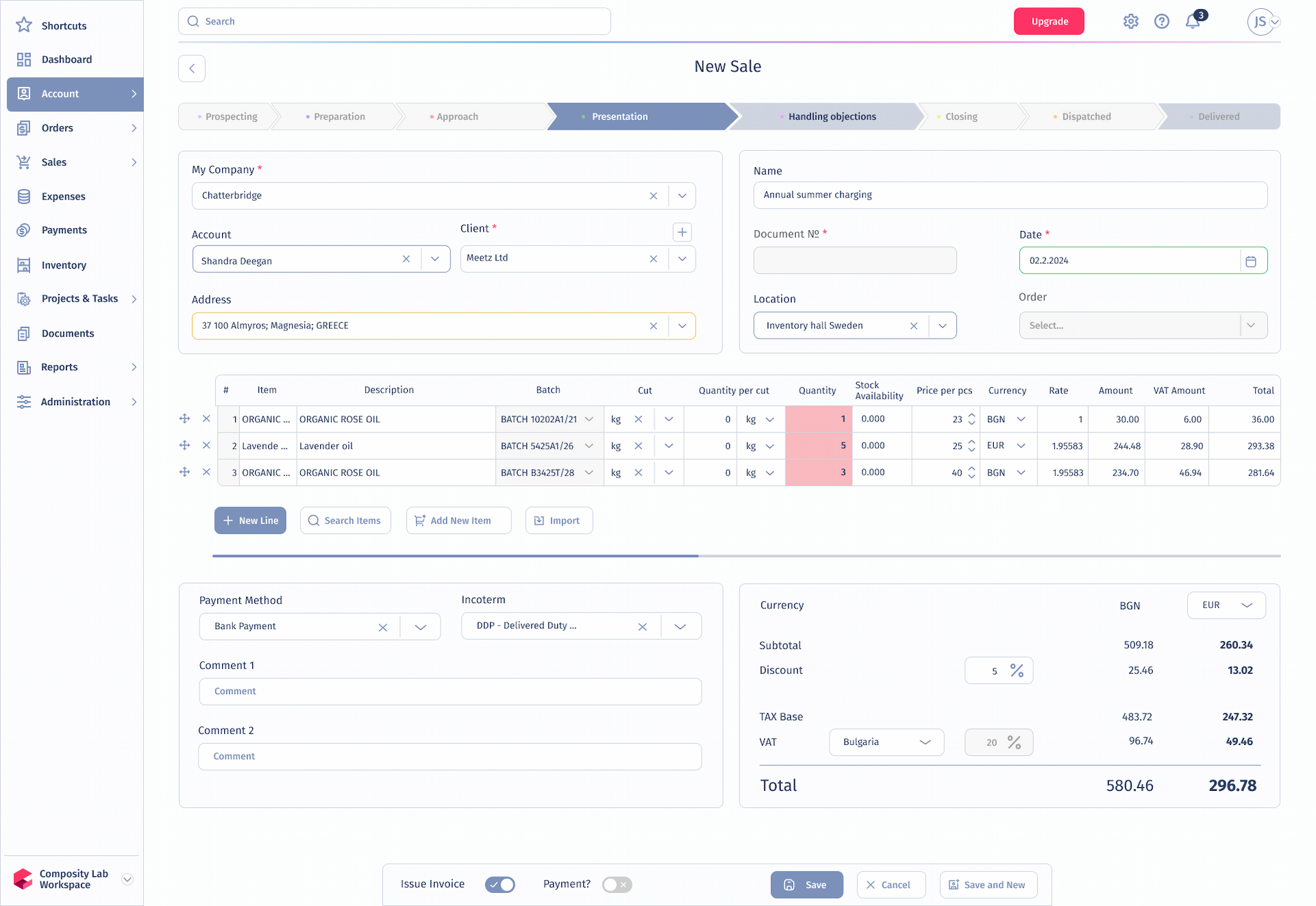
Task: Select the Handling objections pipeline tab
Action: (x=833, y=117)
